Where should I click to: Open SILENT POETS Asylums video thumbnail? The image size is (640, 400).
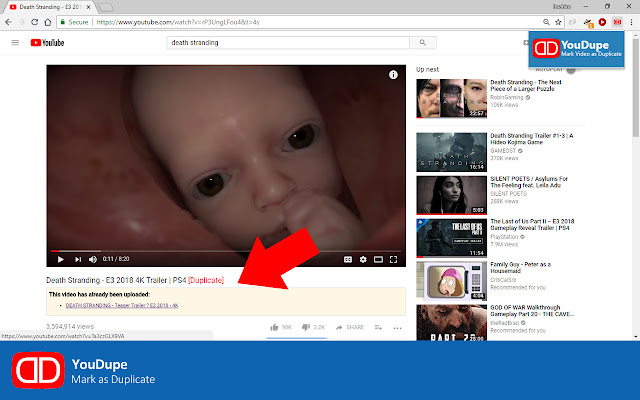451,195
